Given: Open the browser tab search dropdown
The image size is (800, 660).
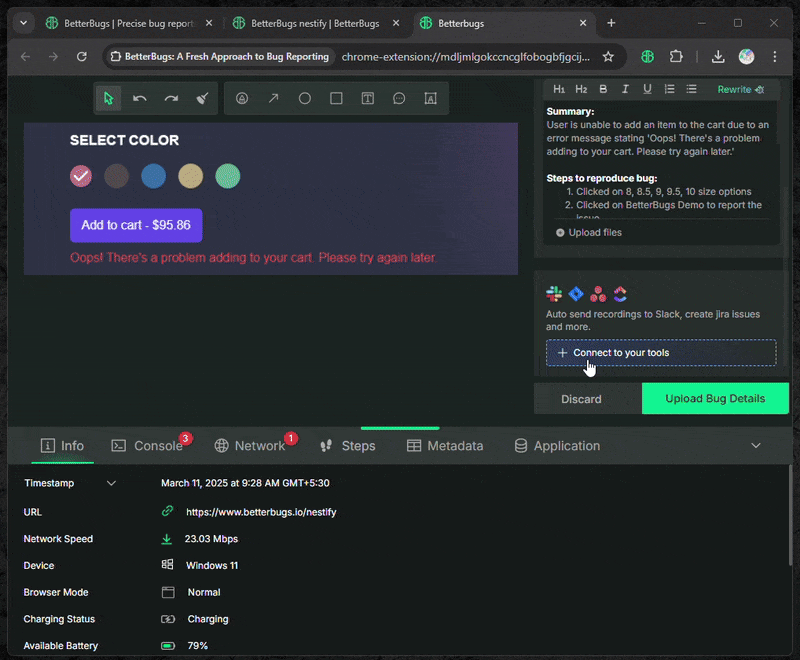Looking at the screenshot, I should pyautogui.click(x=23, y=23).
